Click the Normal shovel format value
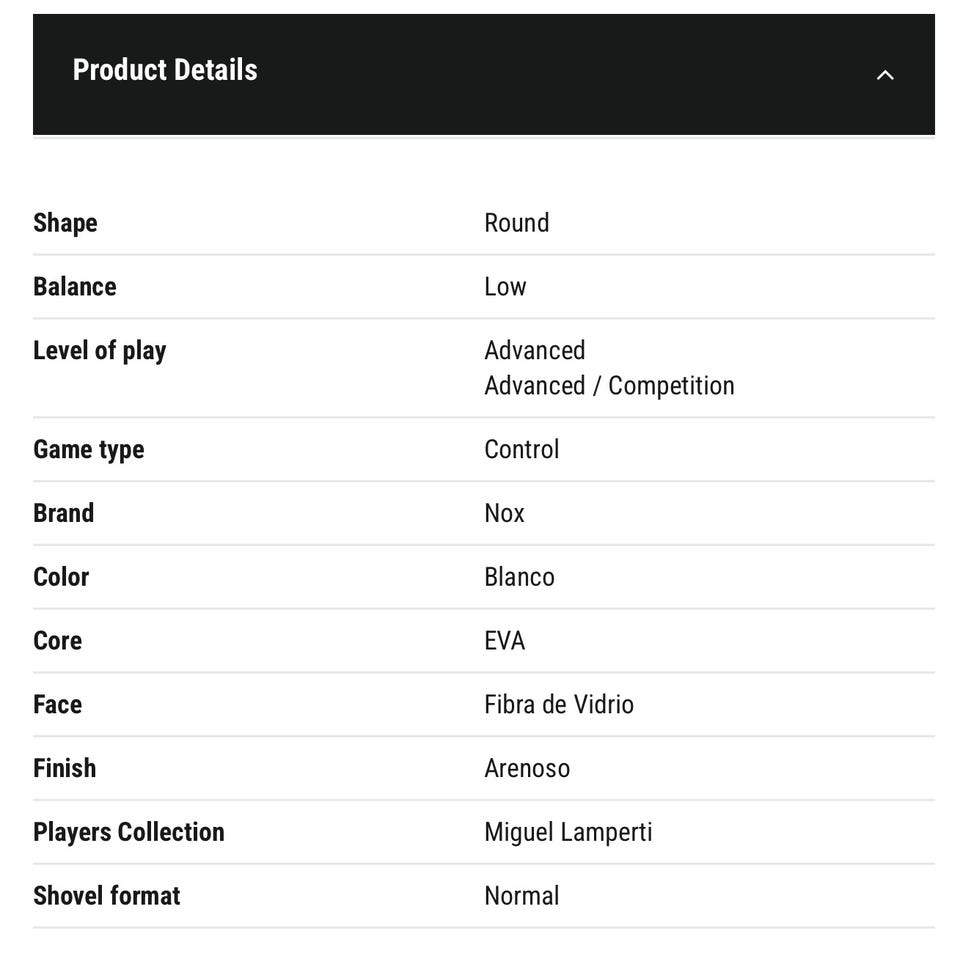 click(521, 895)
